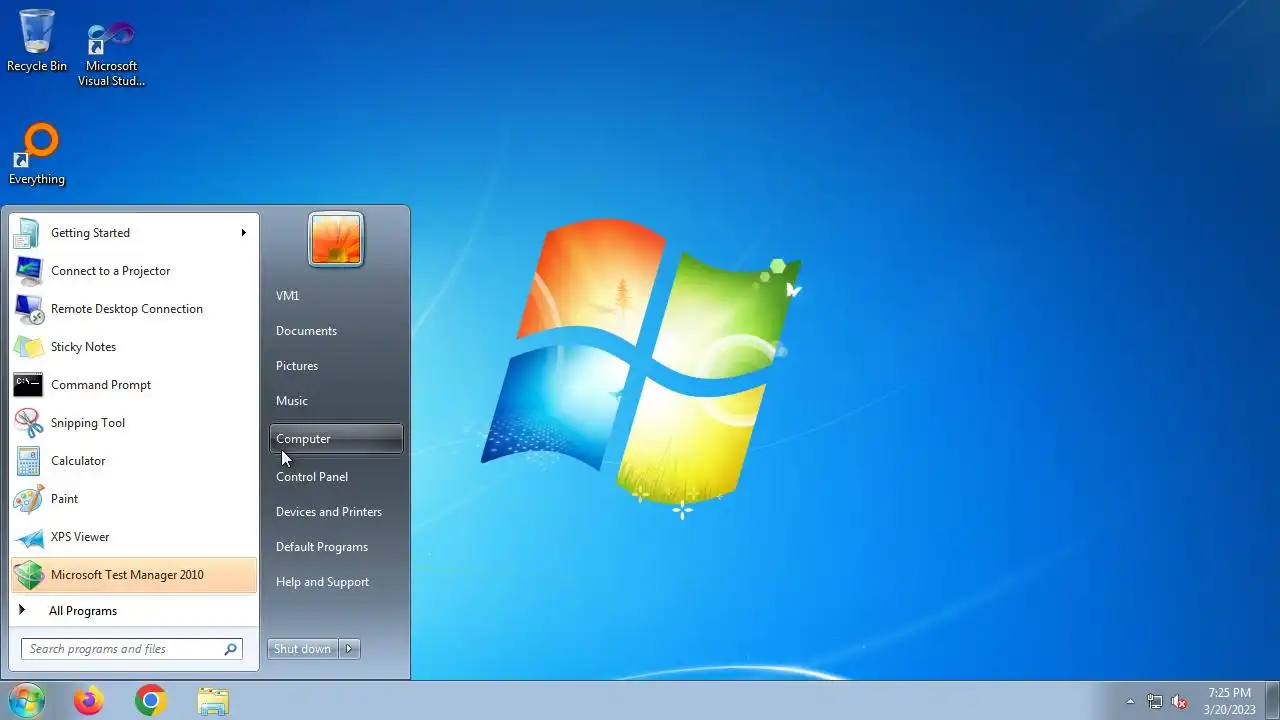Click the Command Prompt label
1280x720 pixels.
click(x=101, y=385)
